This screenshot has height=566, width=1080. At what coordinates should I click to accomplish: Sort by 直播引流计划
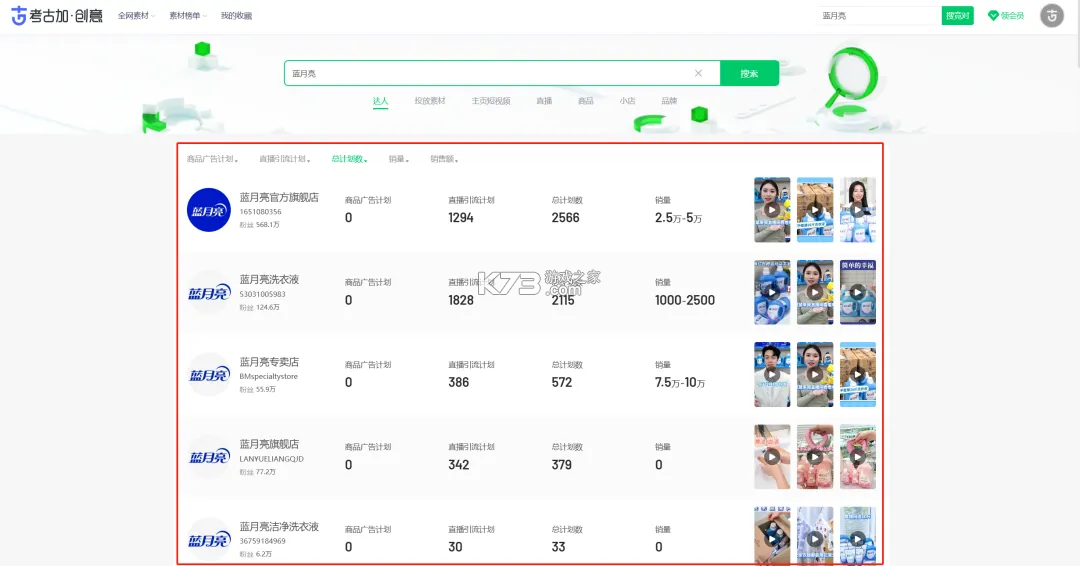tap(284, 159)
